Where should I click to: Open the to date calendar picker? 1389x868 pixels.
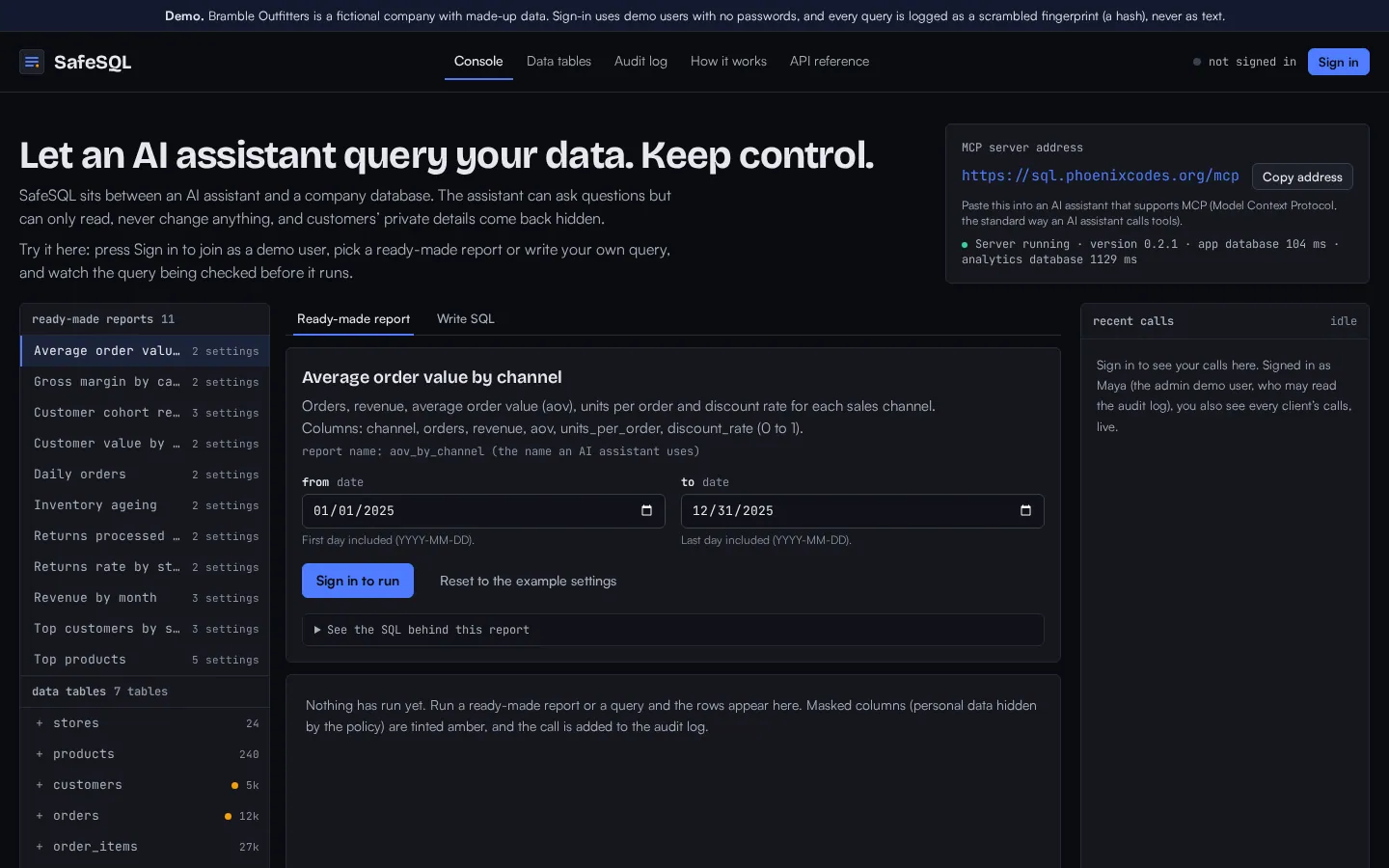[x=1025, y=511]
